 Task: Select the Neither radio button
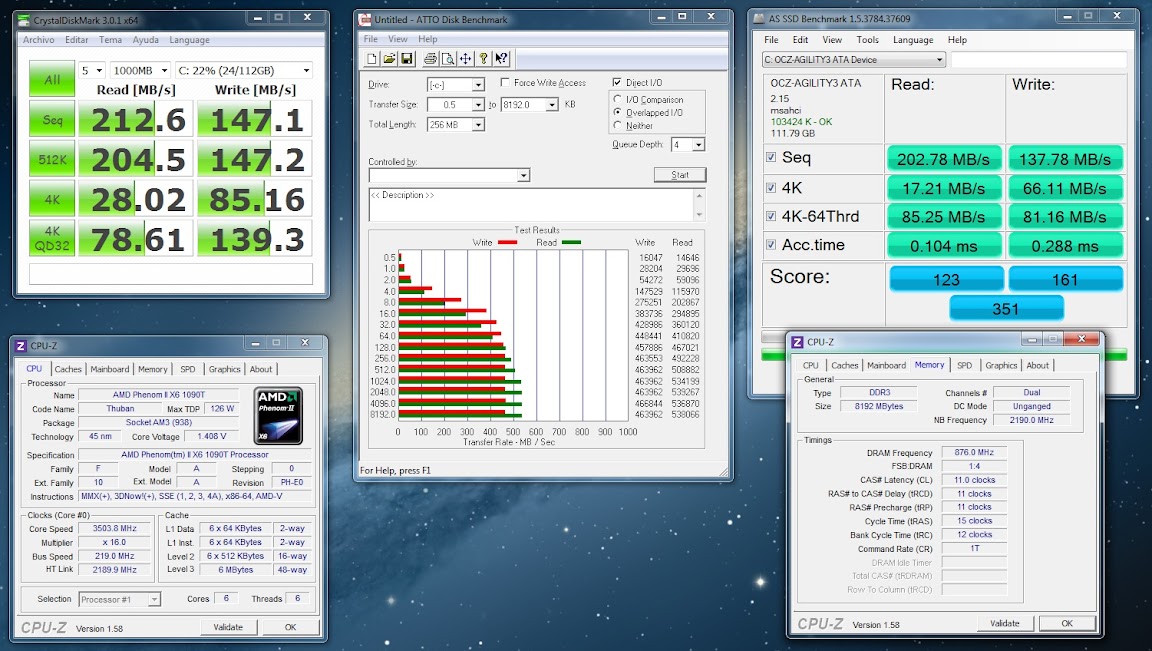617,125
